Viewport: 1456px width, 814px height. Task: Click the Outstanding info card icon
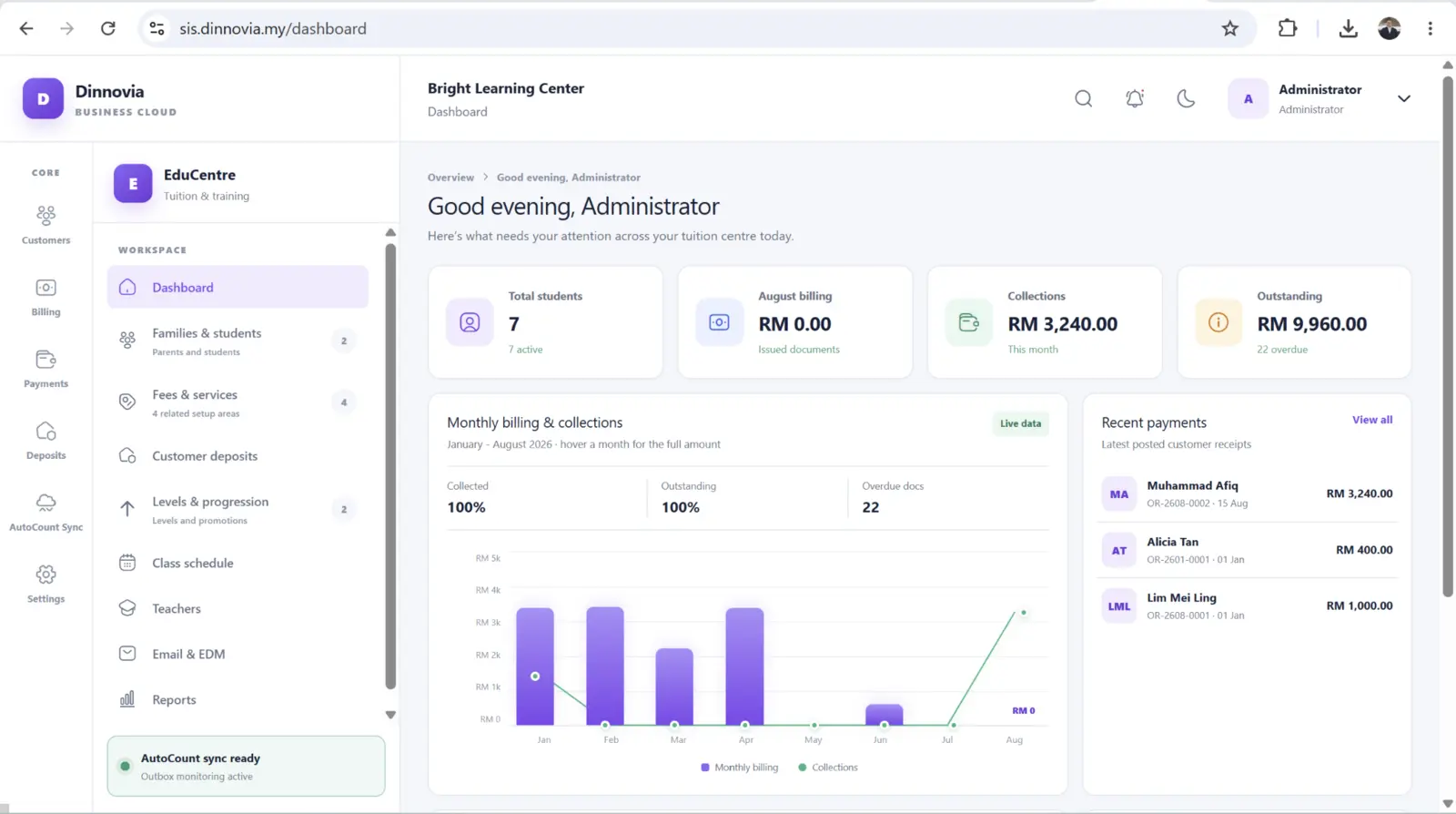(1218, 322)
